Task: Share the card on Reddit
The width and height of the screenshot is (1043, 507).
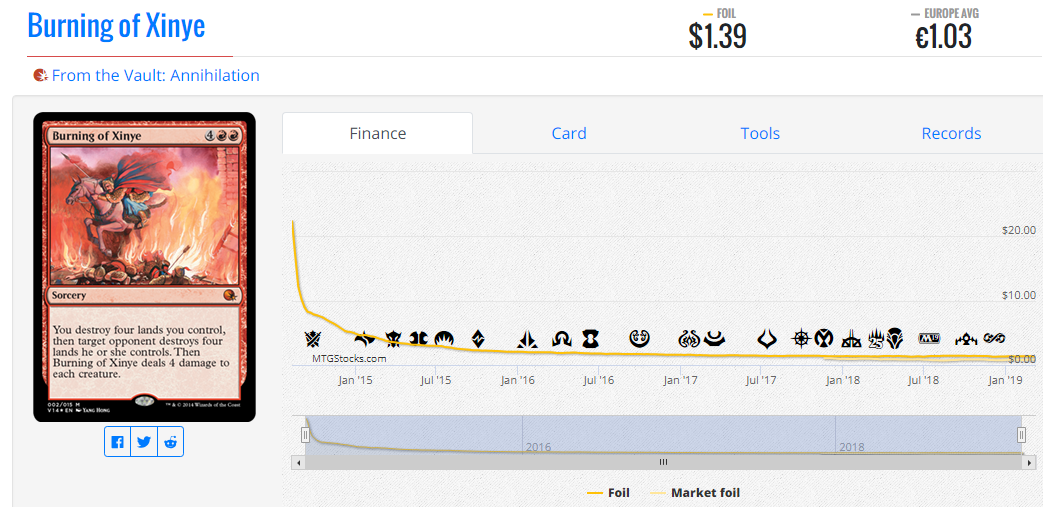Action: [x=171, y=442]
